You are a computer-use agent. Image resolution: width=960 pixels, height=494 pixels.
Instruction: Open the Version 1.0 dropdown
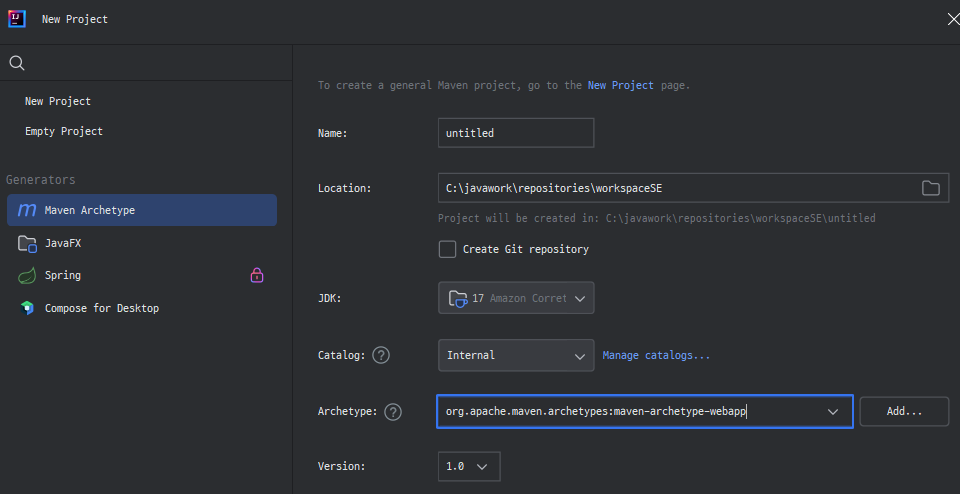pyautogui.click(x=468, y=466)
